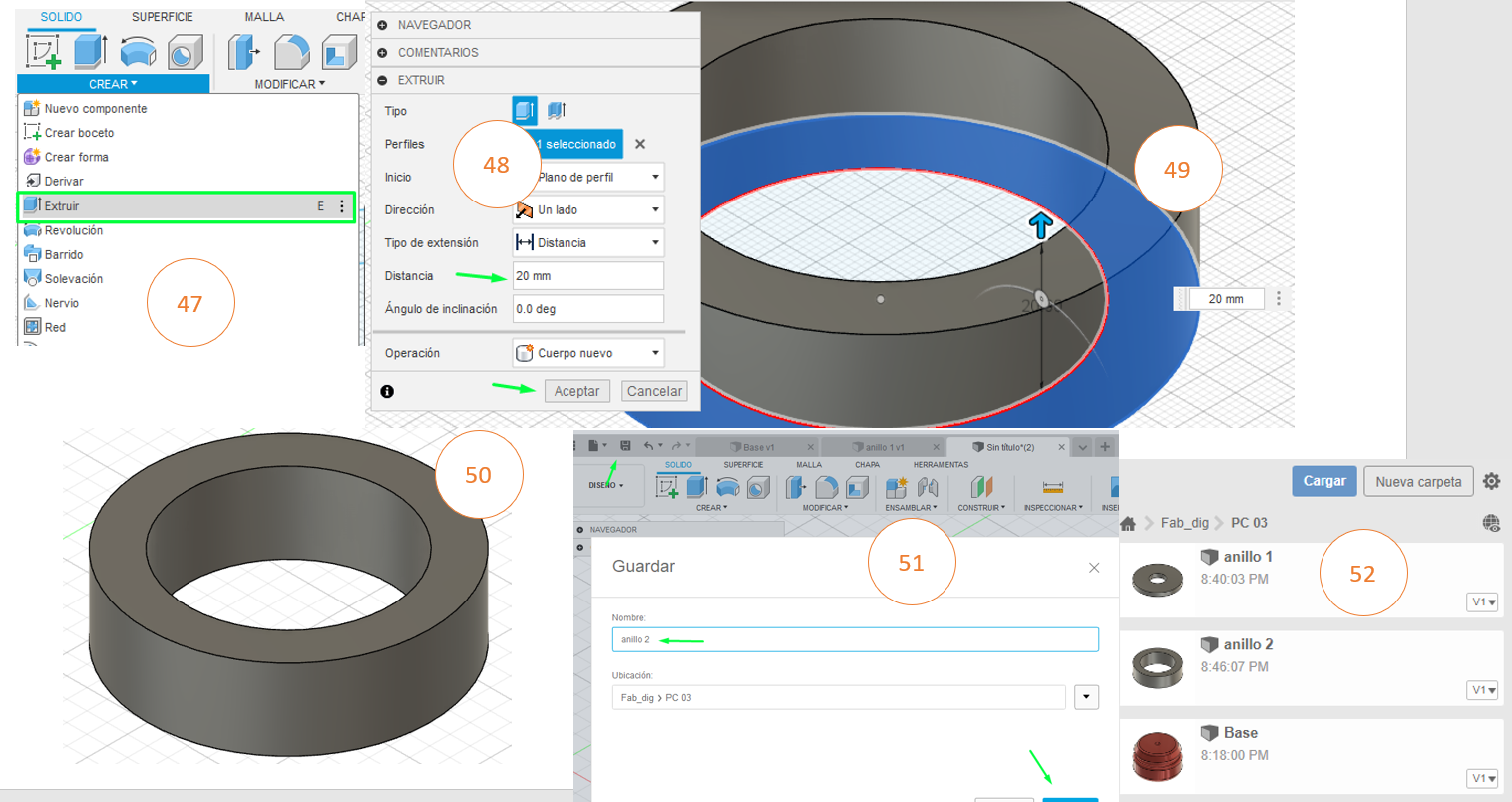Screen dimensions: 1512x802
Task: Click the Distancia field showing 20 mm
Action: click(x=588, y=276)
